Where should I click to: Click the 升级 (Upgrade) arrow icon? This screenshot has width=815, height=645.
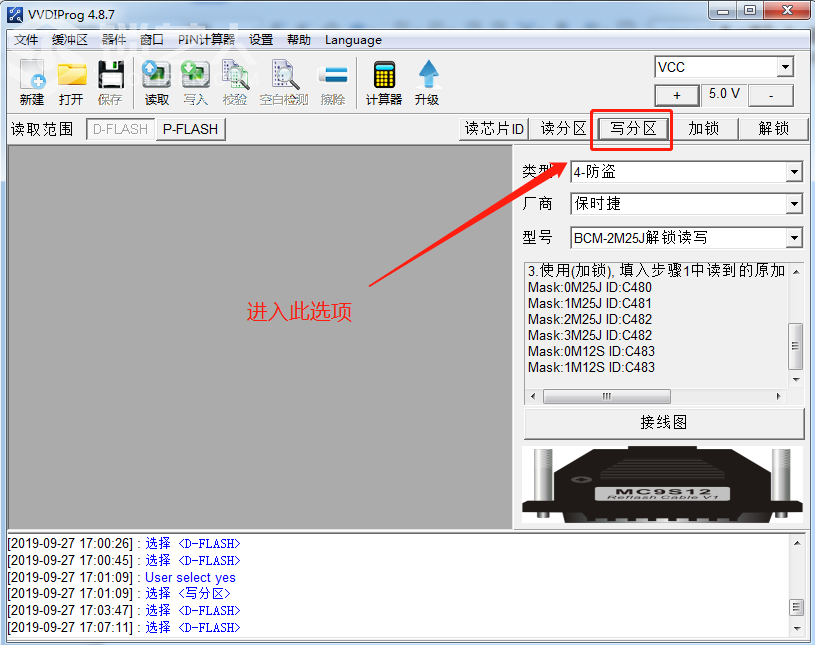coord(427,82)
